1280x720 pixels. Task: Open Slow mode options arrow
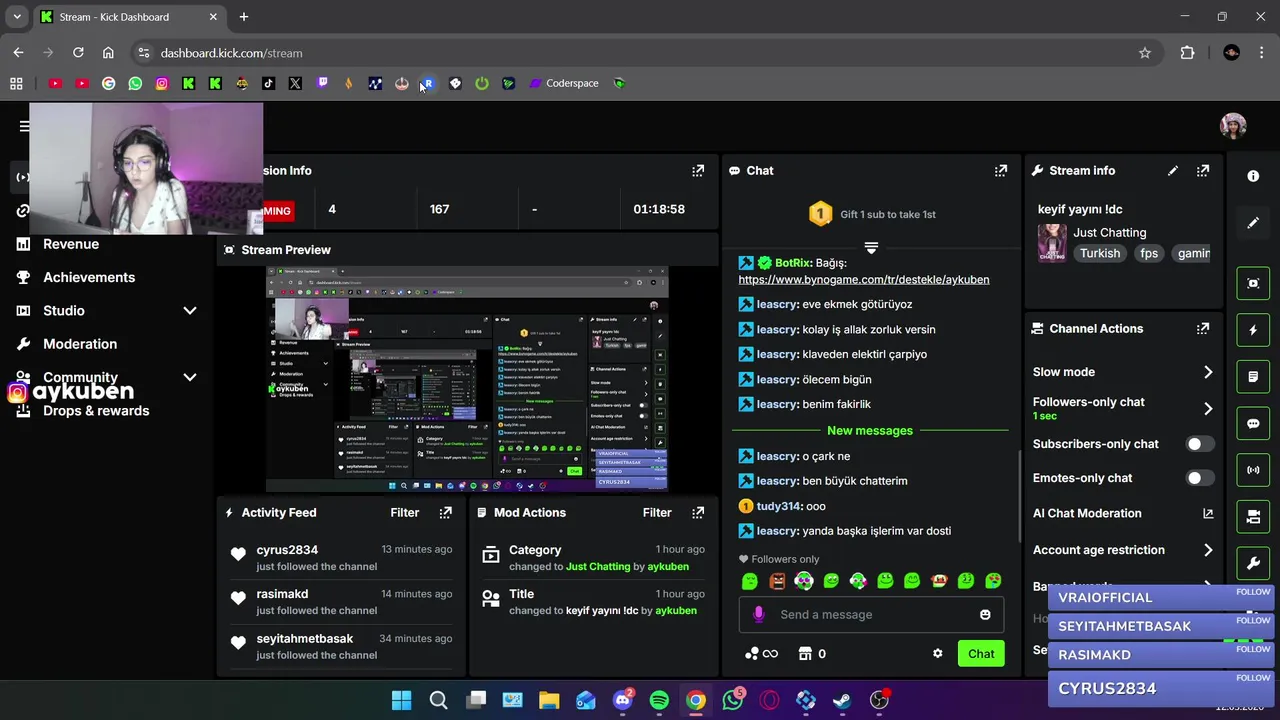coord(1208,372)
